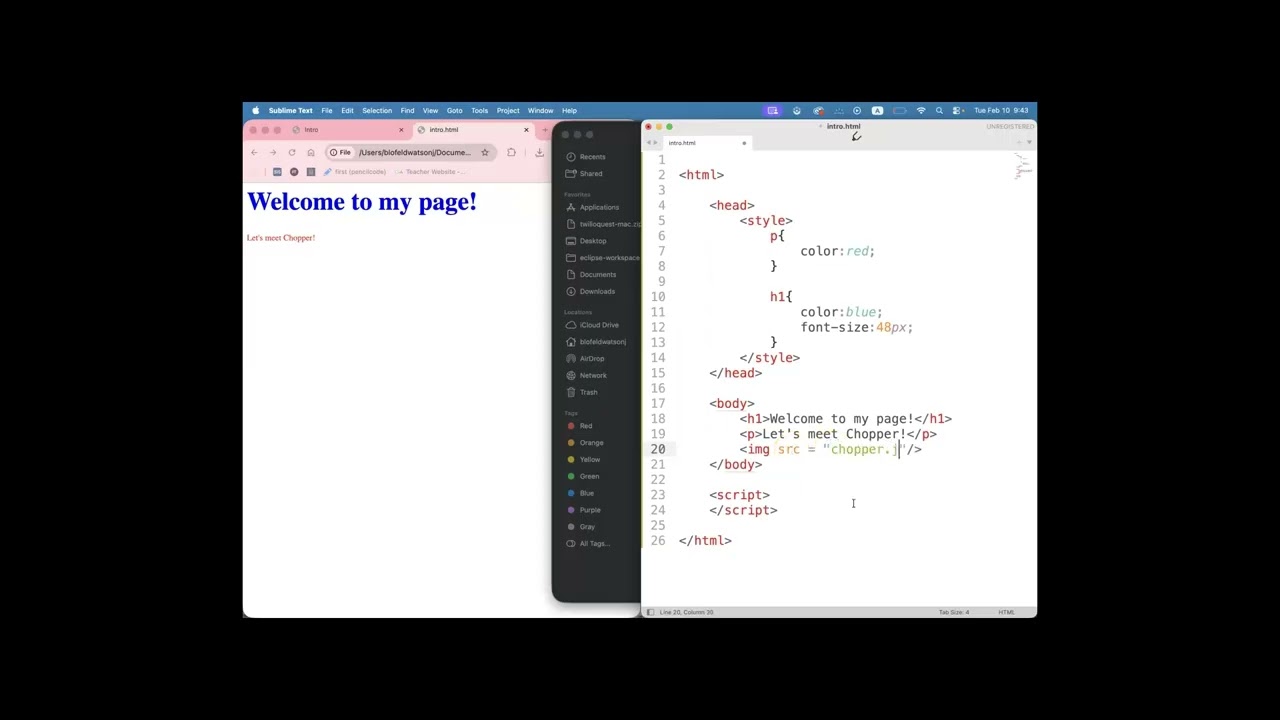
Task: Open the Sublime Text File menu
Action: tap(327, 111)
